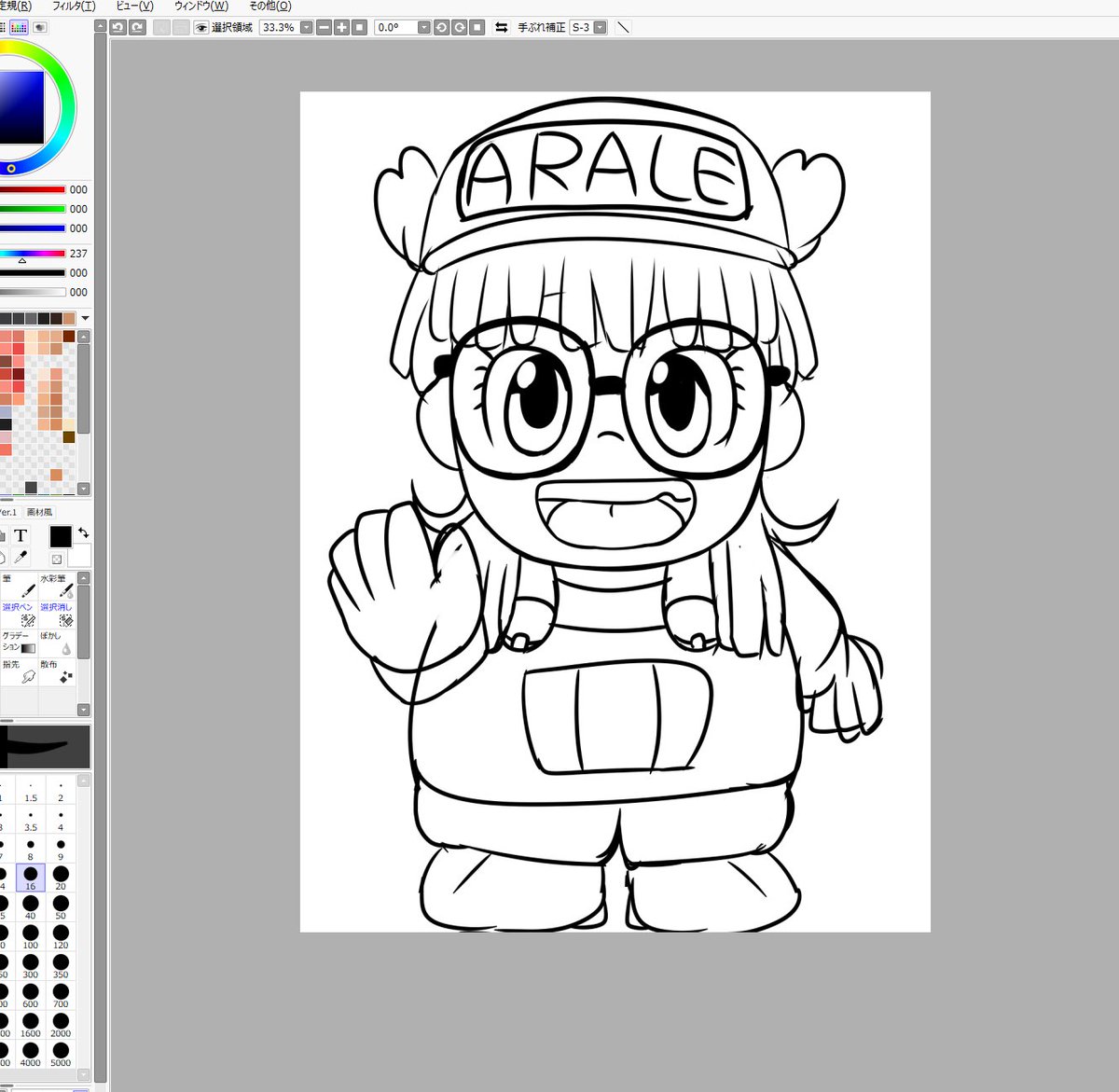Open the rotation angle dropdown 0.0°

point(423,27)
